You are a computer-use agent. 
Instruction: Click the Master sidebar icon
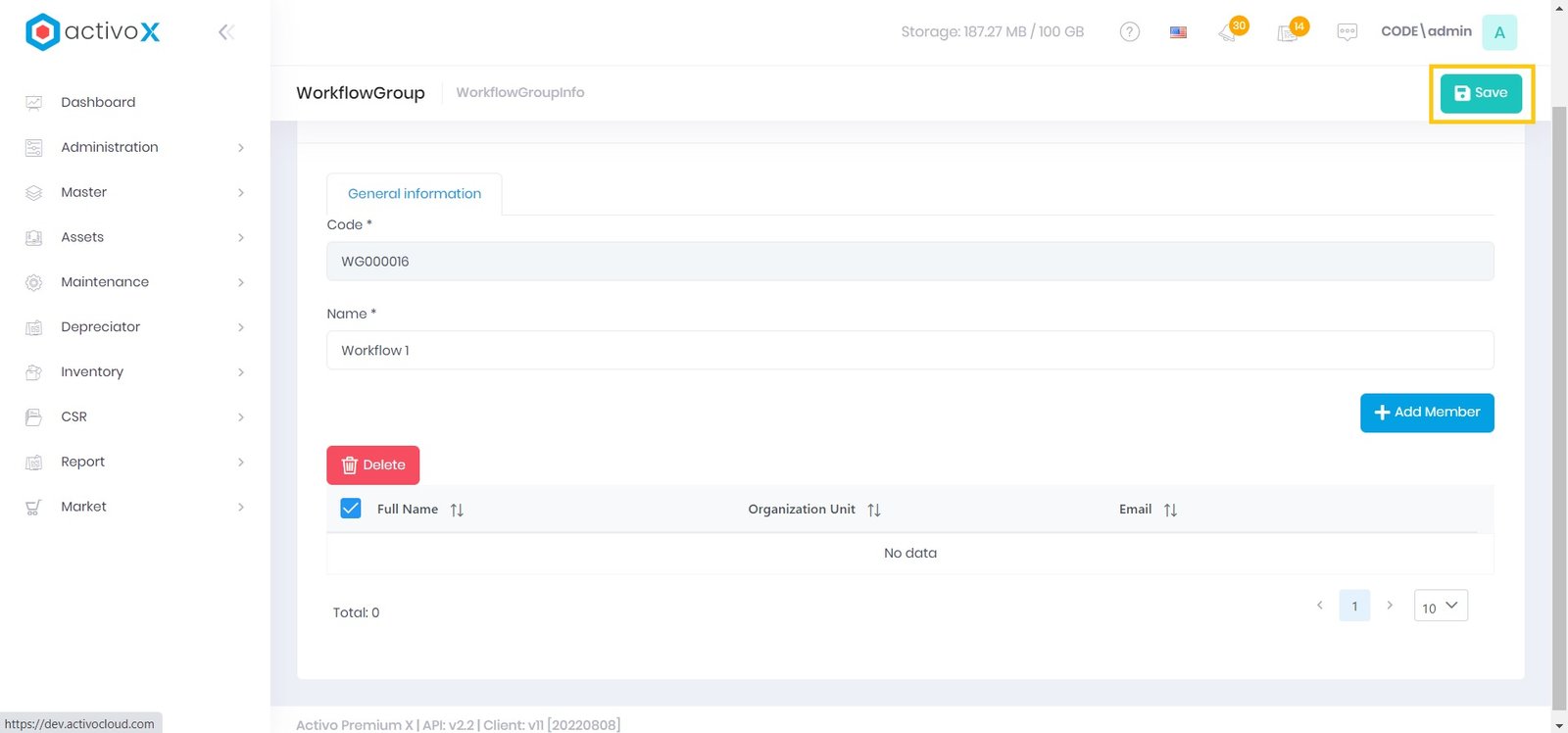(33, 193)
